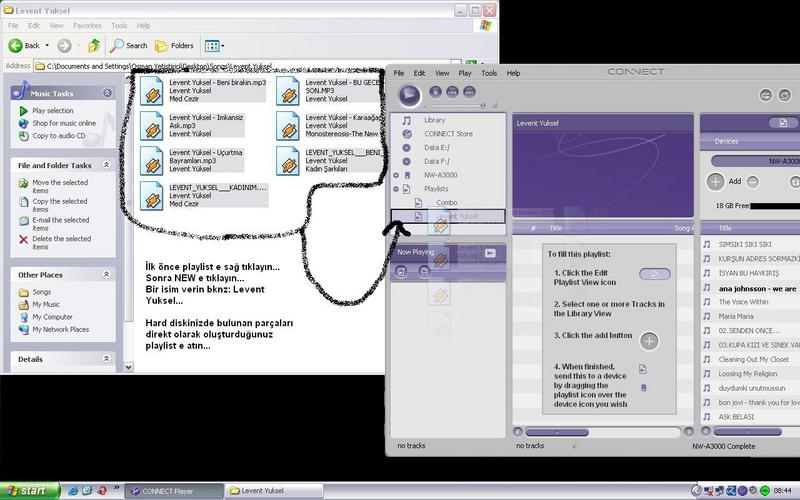Image resolution: width=800 pixels, height=500 pixels.
Task: Select track 'Loosing My Religion'
Action: tap(747, 374)
